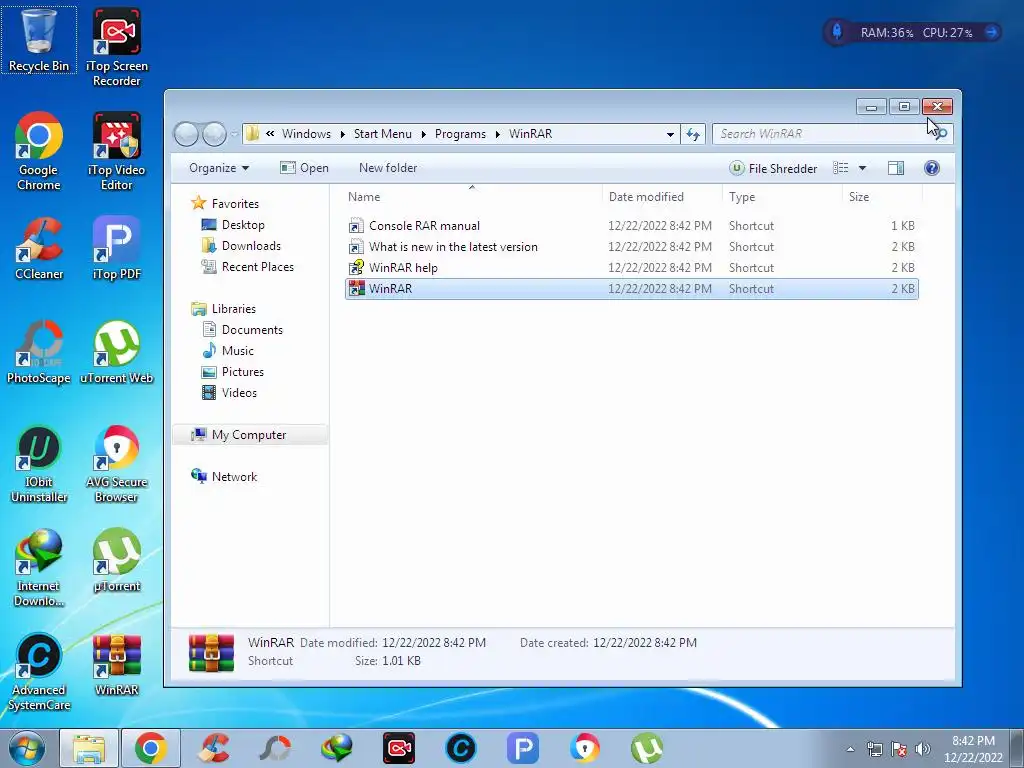
Task: Click the Search WinRAR field
Action: [832, 134]
